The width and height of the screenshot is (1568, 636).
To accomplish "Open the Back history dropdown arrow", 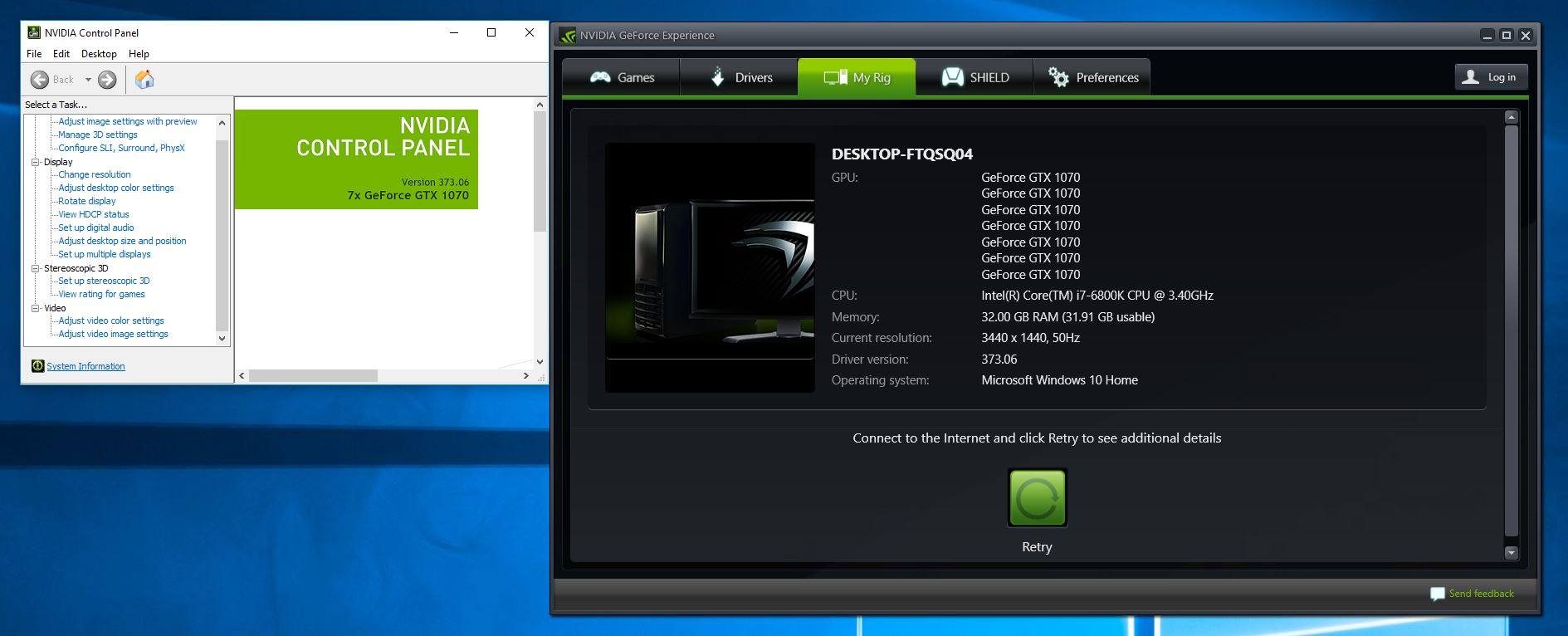I will (x=88, y=80).
